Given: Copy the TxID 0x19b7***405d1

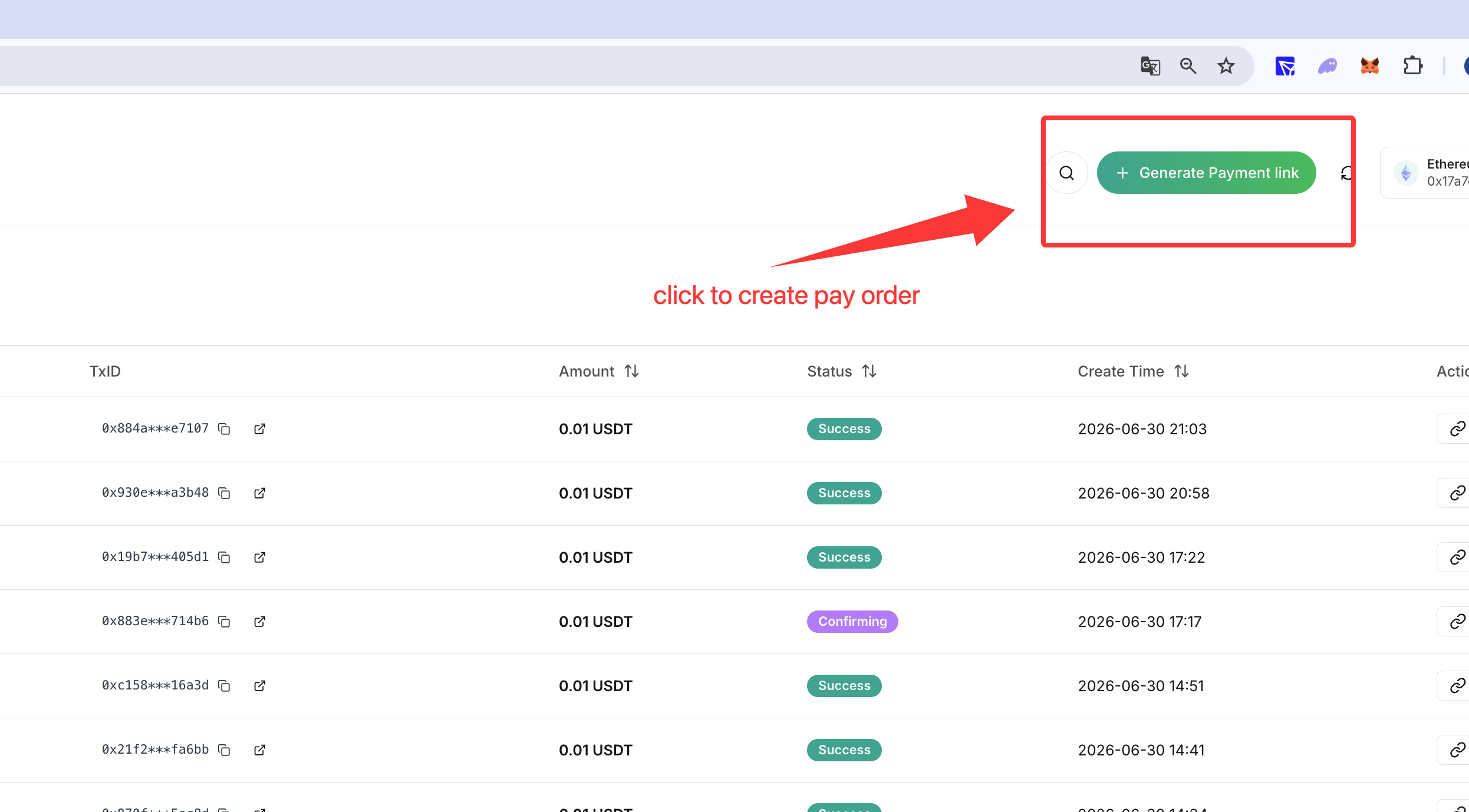Looking at the screenshot, I should coord(224,557).
